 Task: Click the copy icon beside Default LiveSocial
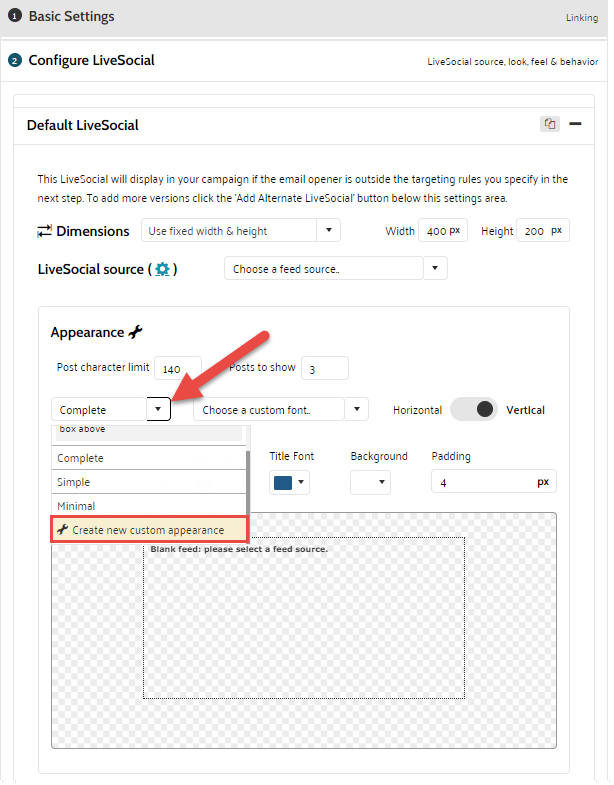click(x=549, y=124)
